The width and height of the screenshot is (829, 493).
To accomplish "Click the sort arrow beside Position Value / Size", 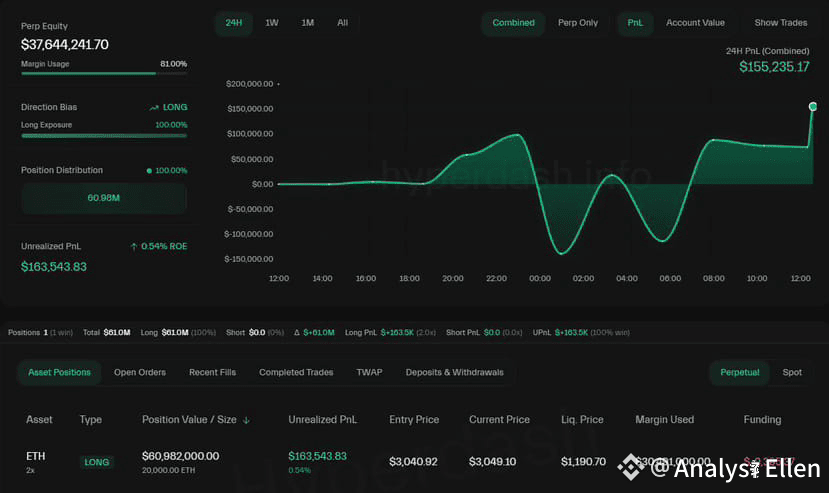I will (246, 421).
